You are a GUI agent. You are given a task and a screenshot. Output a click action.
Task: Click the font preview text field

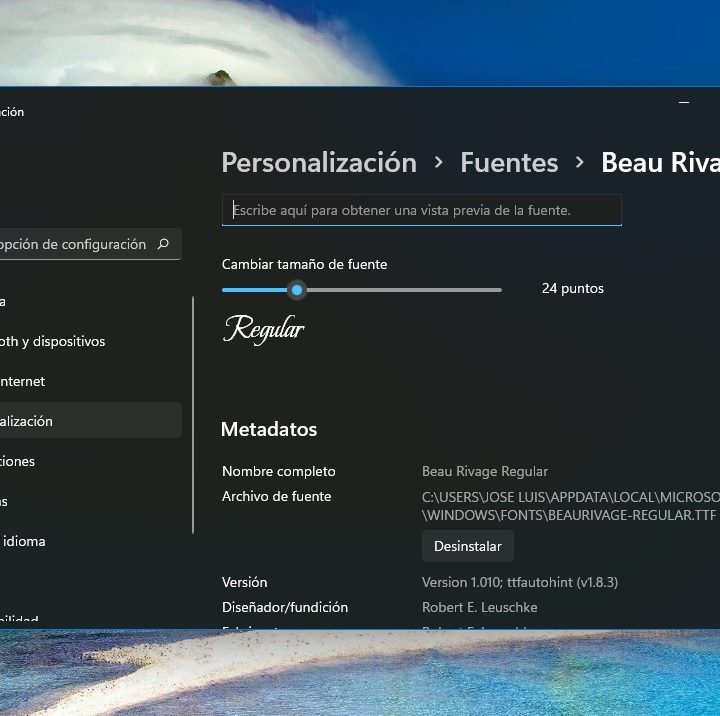(x=422, y=210)
